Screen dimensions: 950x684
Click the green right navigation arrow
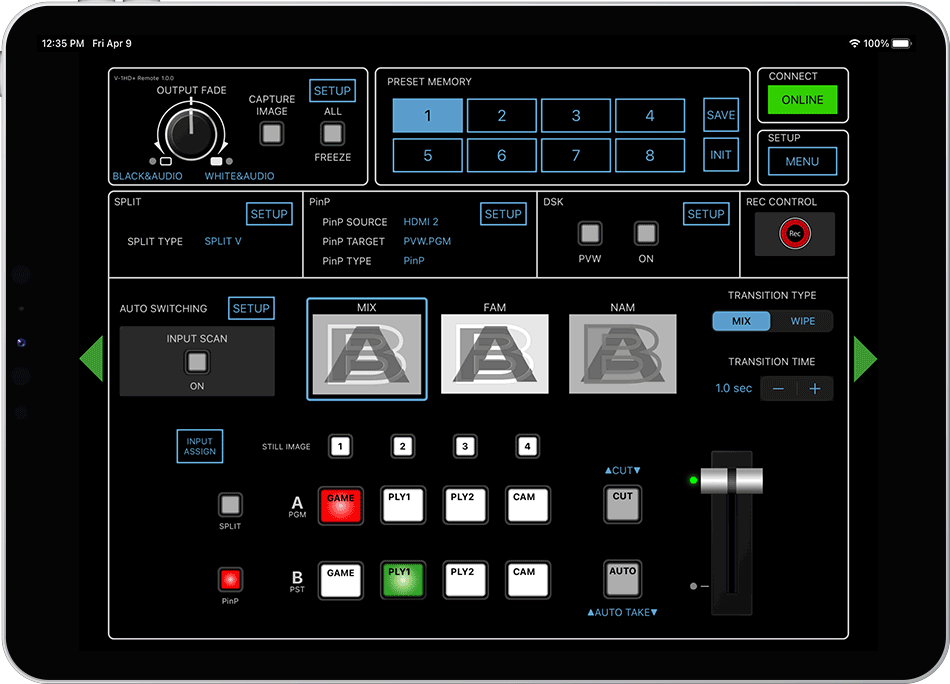865,359
